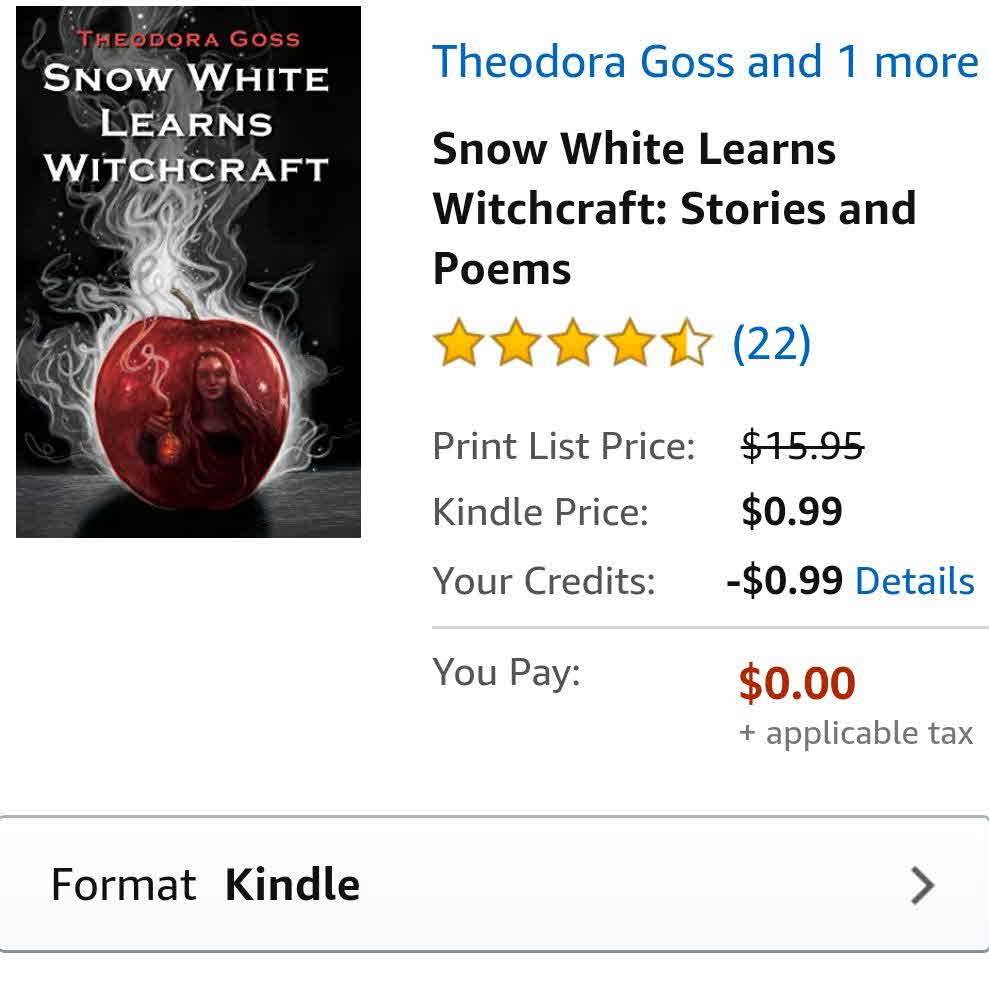Click the red apple illustration on the cover
The height and width of the screenshot is (989, 989).
(x=191, y=407)
